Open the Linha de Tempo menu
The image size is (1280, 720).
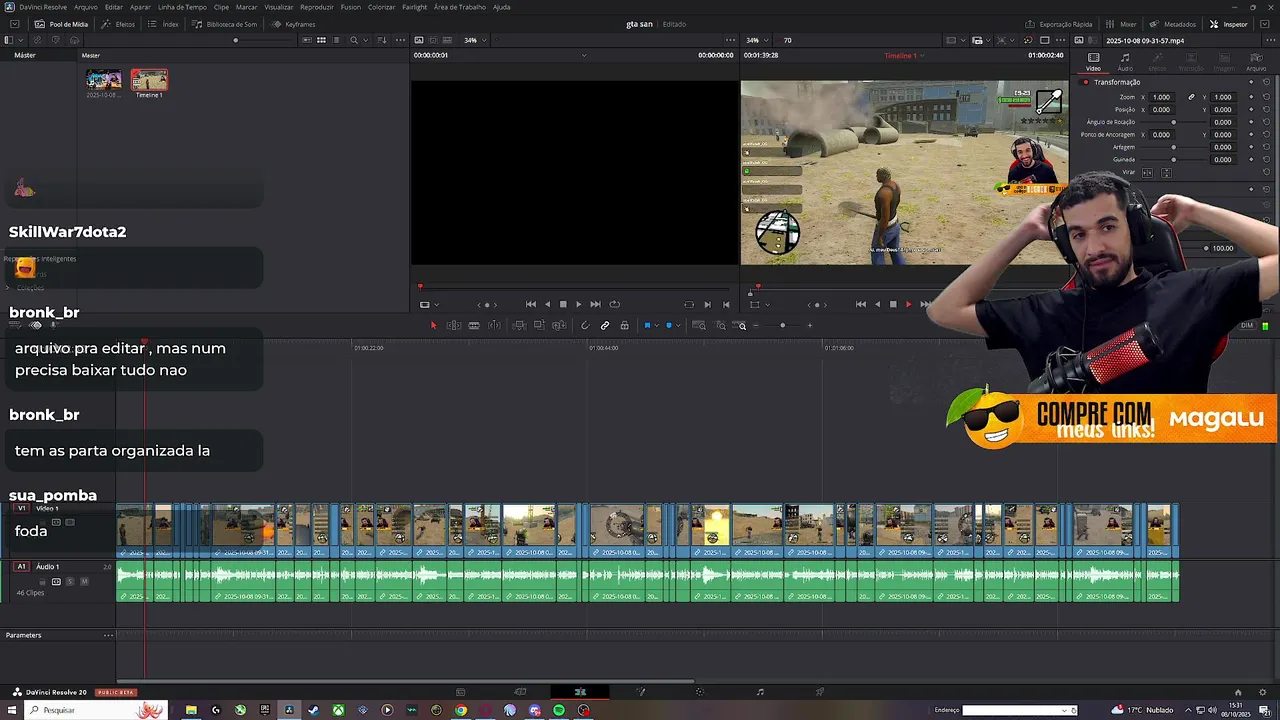(182, 7)
